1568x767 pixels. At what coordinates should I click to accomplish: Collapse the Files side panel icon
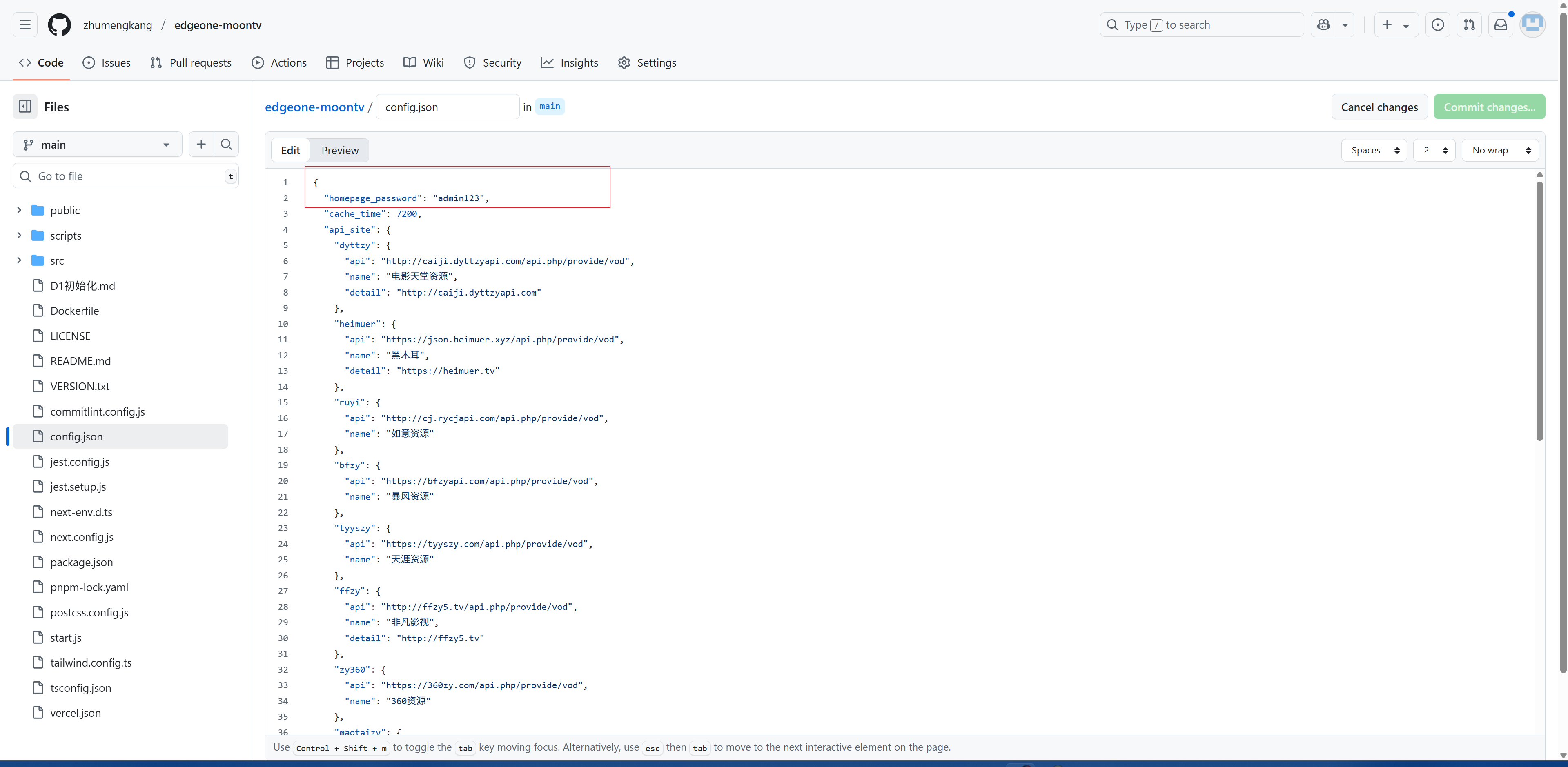(x=25, y=107)
